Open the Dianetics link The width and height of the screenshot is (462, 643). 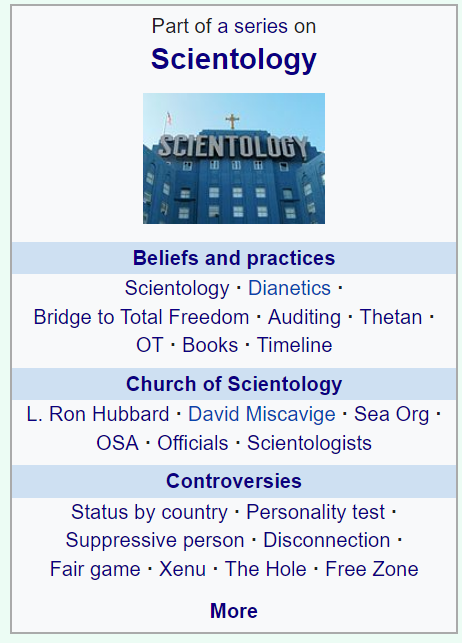[x=289, y=288]
